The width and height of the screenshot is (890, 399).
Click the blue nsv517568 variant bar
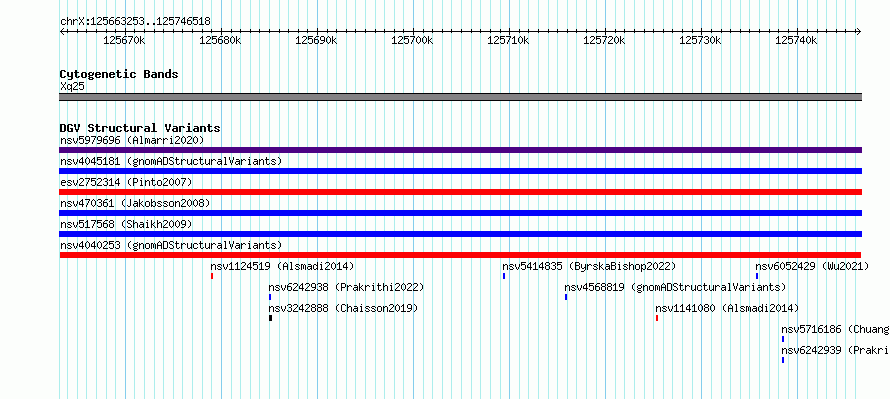click(460, 234)
